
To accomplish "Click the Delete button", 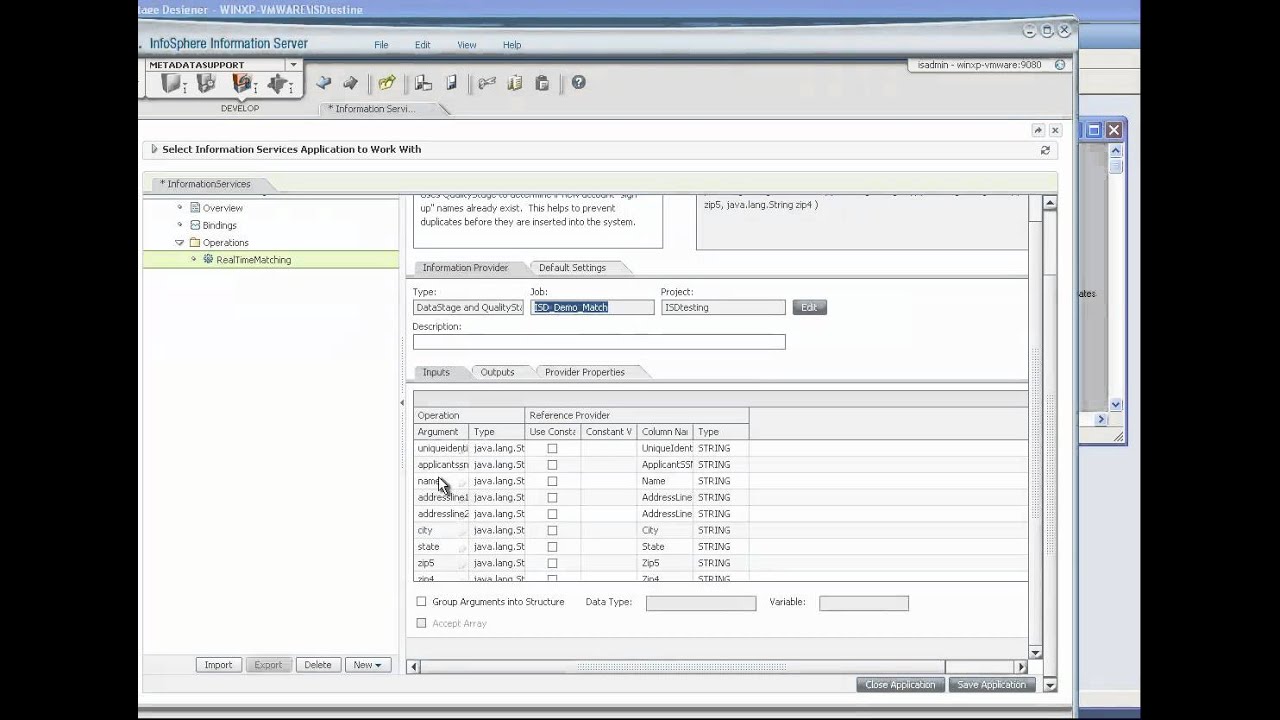I will click(x=318, y=665).
